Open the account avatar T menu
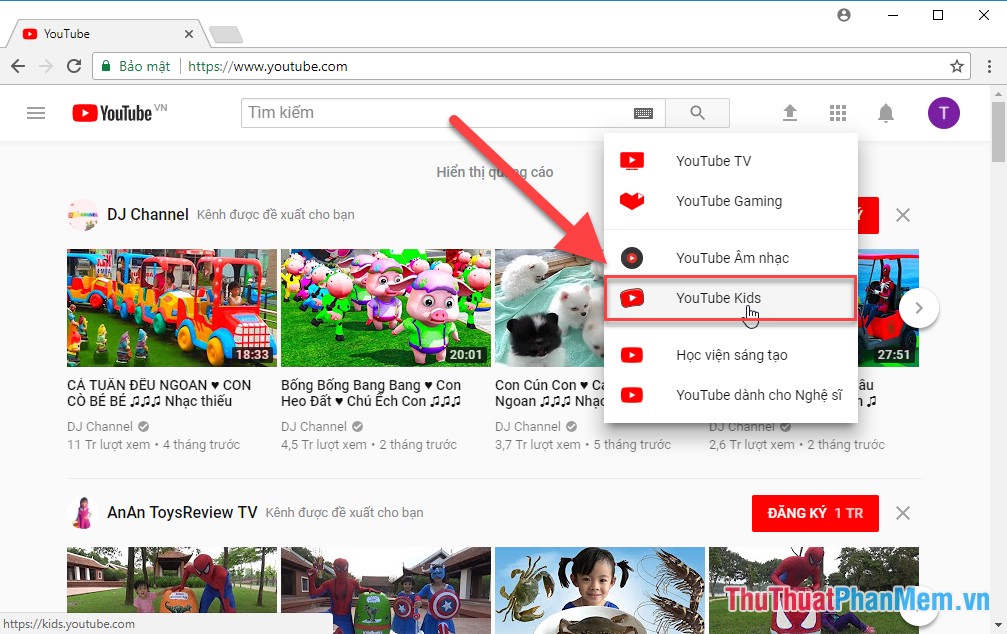This screenshot has height=634, width=1007. [943, 112]
